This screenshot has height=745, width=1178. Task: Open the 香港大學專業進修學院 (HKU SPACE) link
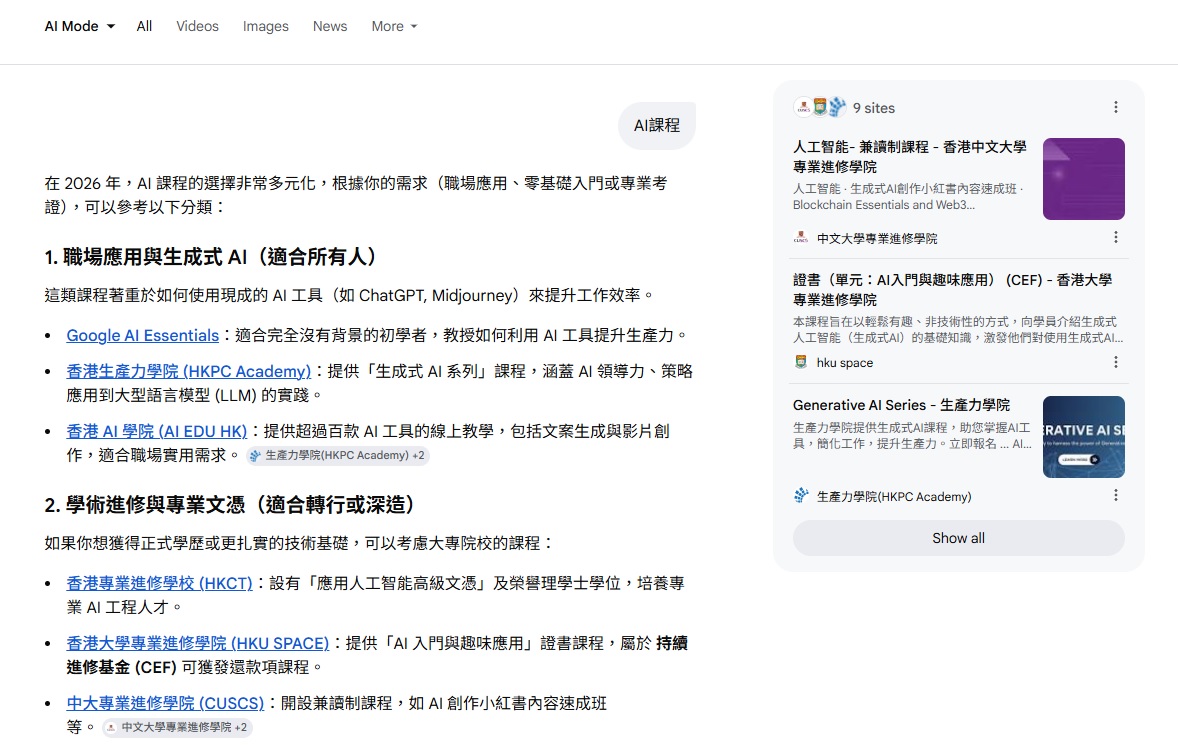click(x=198, y=643)
